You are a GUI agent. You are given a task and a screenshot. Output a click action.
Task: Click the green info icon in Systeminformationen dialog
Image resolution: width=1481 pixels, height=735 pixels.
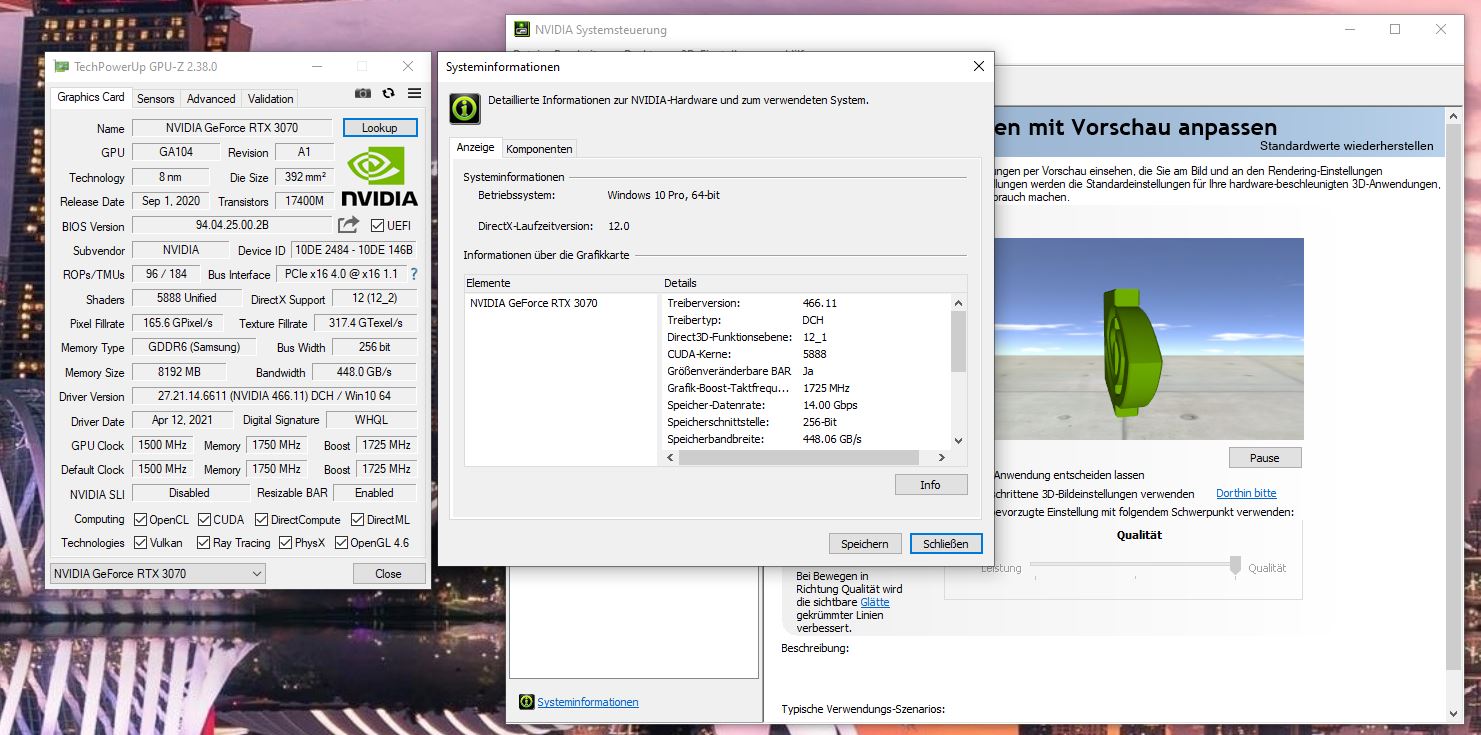(x=464, y=108)
